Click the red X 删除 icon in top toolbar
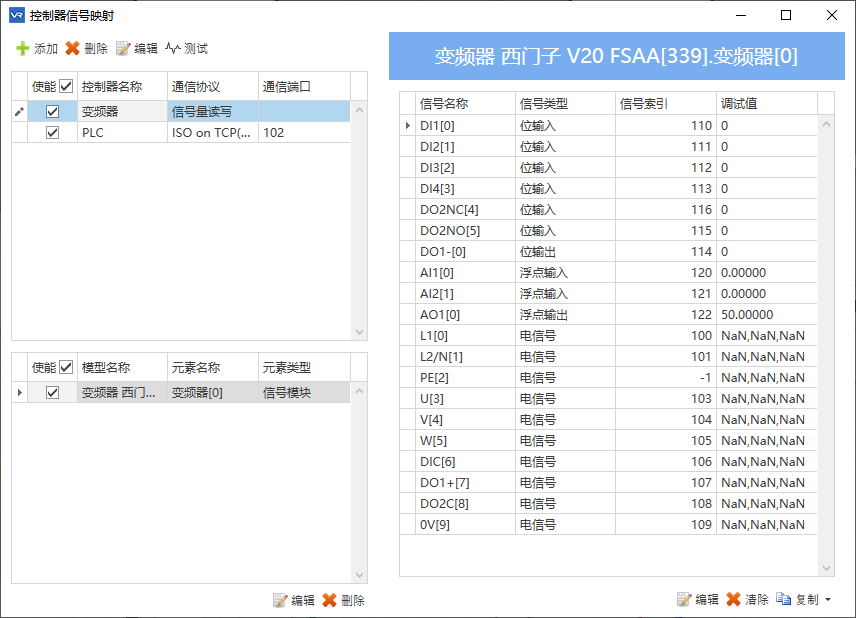Screen dimensions: 856x618 [72, 49]
